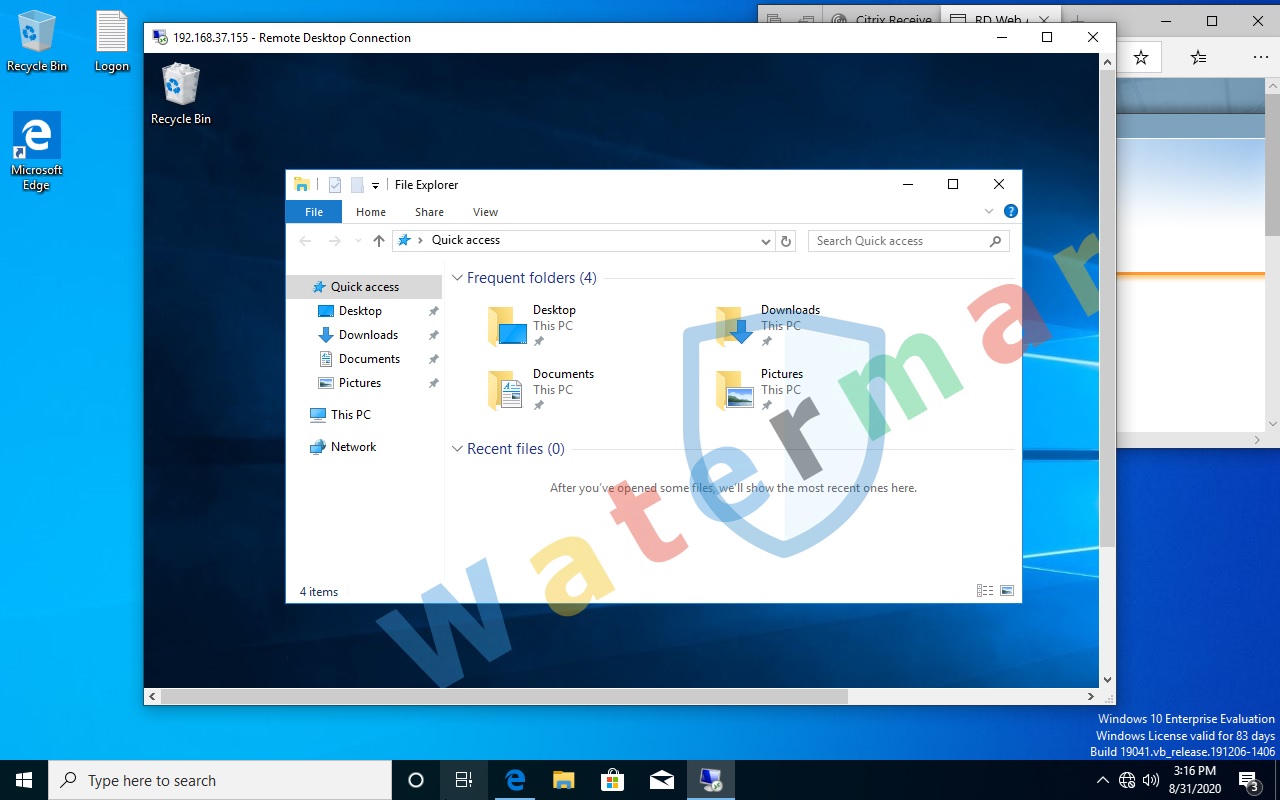The height and width of the screenshot is (800, 1280).
Task: Click the Help question mark button
Action: [x=1010, y=211]
